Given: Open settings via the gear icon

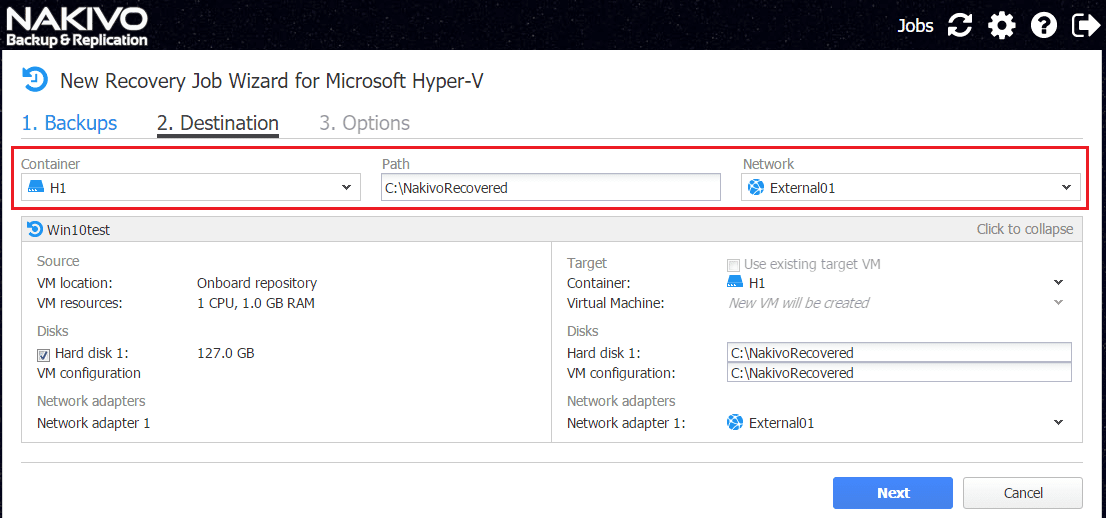Looking at the screenshot, I should [x=1001, y=26].
